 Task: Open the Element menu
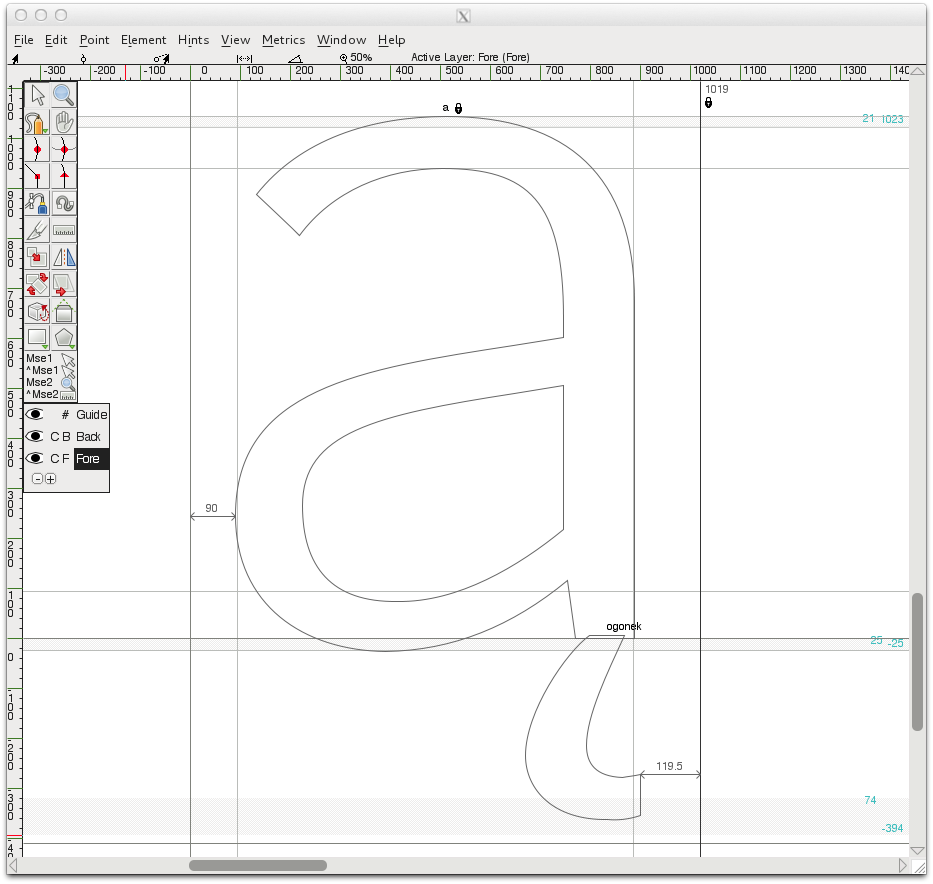click(143, 40)
